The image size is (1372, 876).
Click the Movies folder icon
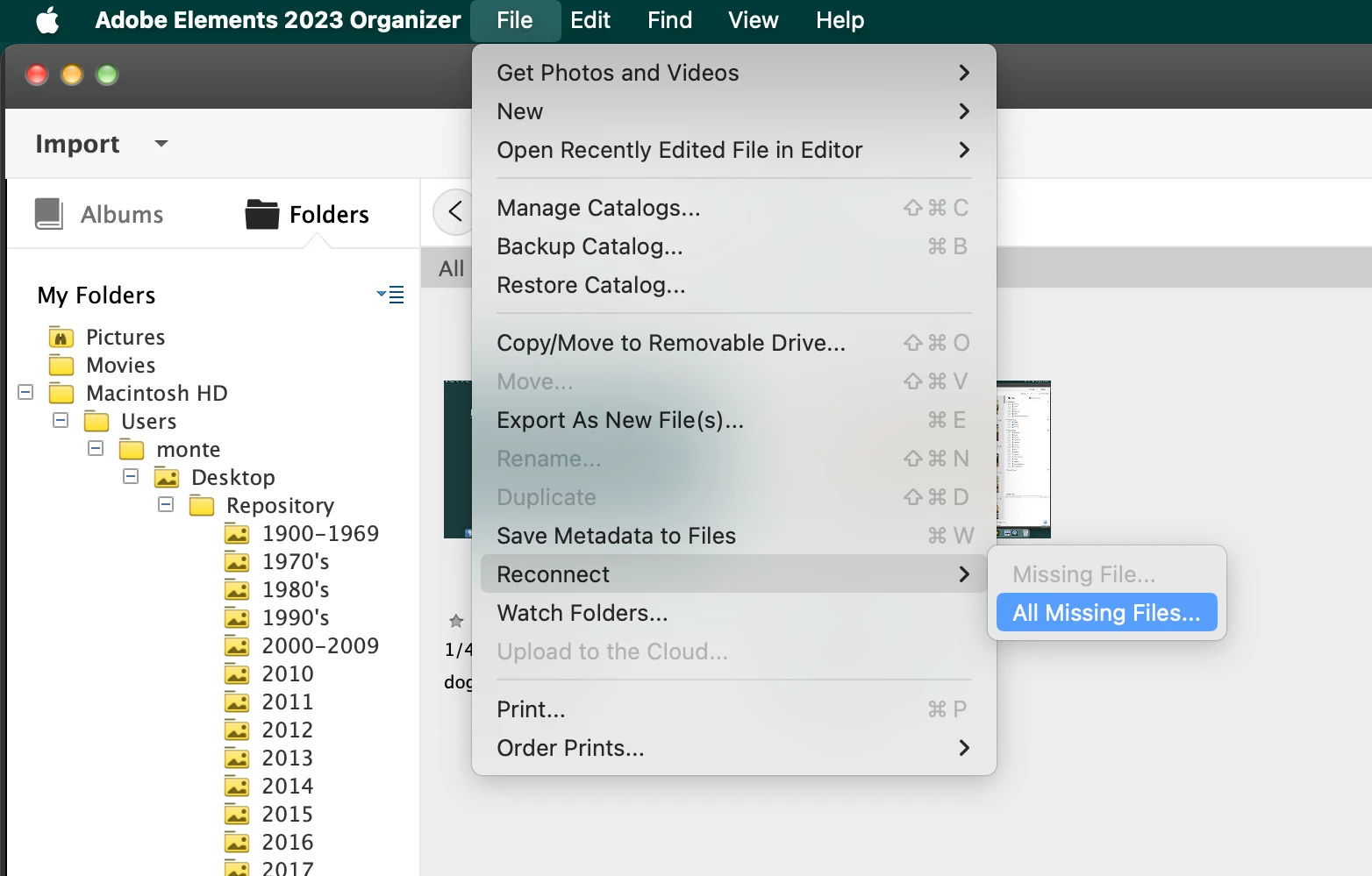(x=61, y=365)
